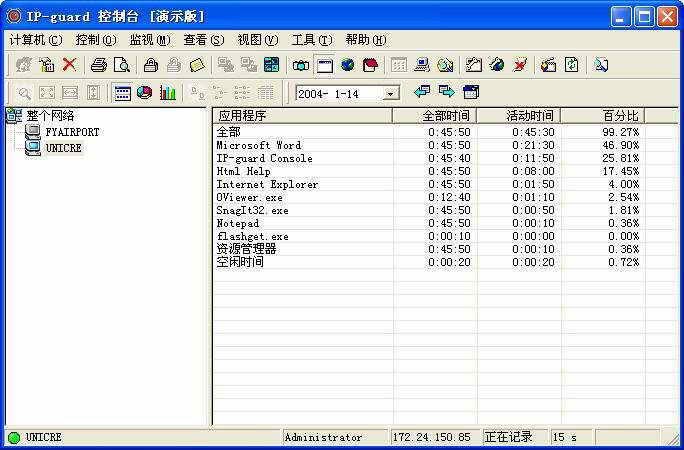Select the table list view icon
This screenshot has height=450, width=684.
click(122, 93)
